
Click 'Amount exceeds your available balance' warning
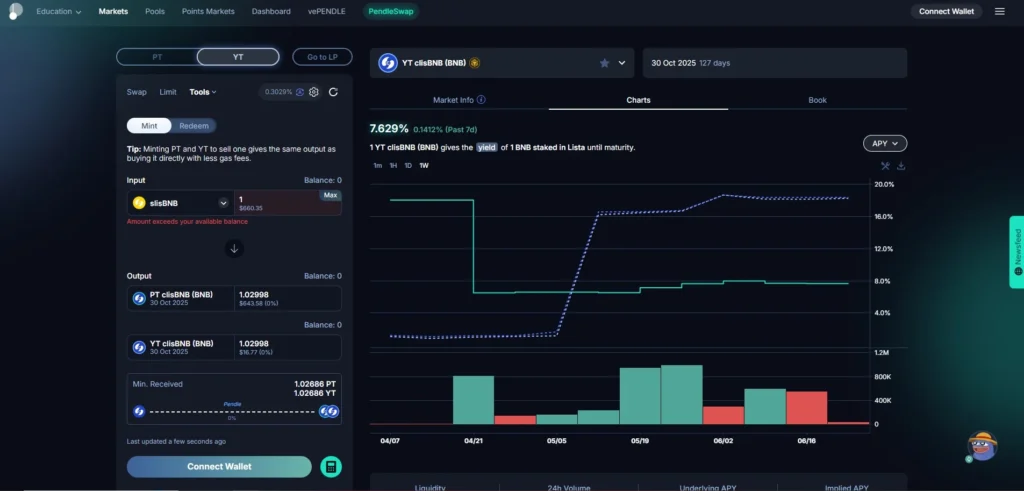coord(187,221)
